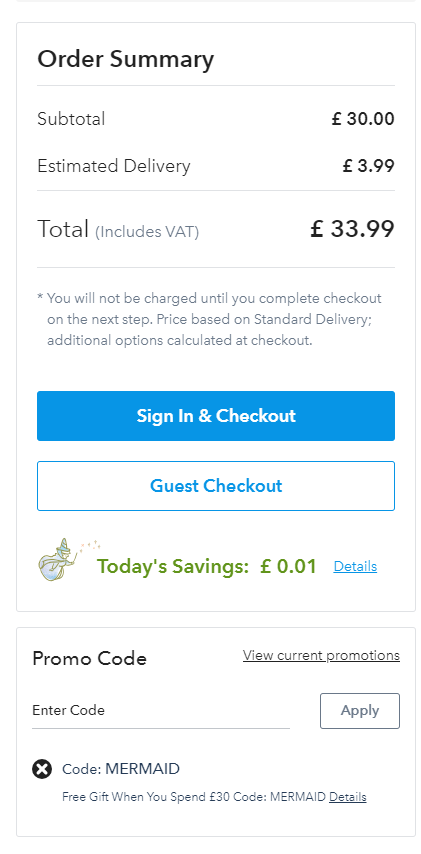Click the Promo Code heading
Screen dimensions: 421x854
click(89, 659)
